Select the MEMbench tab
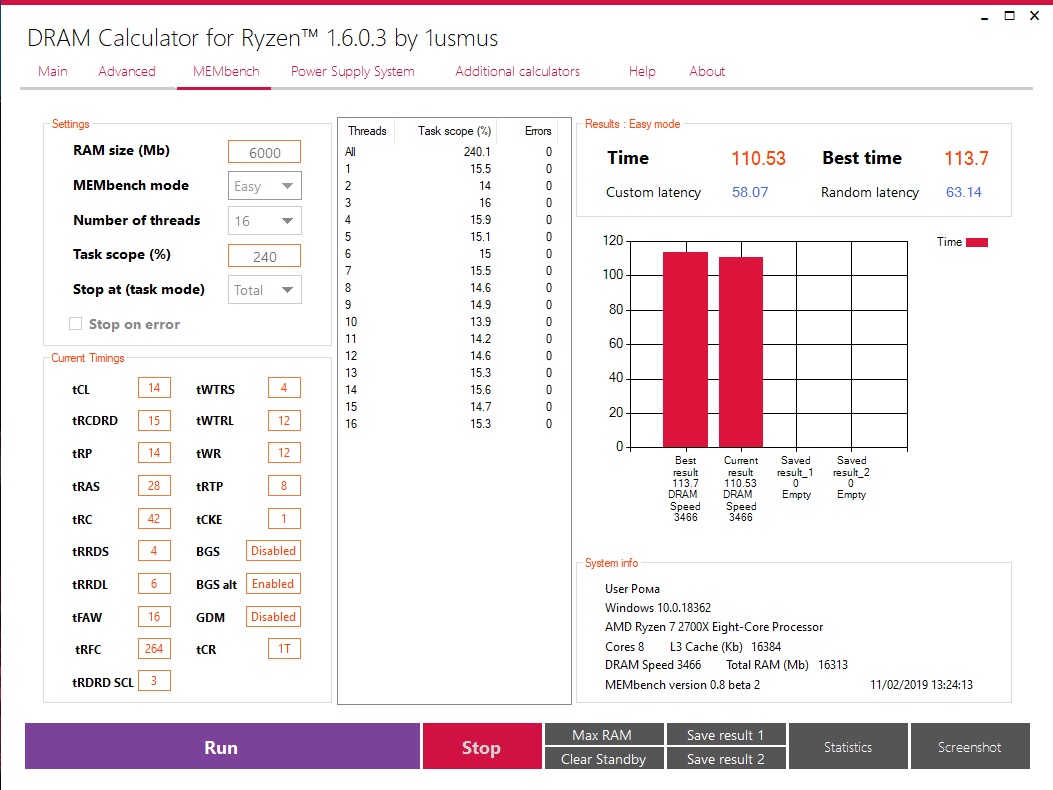Viewport: 1053px width, 790px height. (226, 71)
